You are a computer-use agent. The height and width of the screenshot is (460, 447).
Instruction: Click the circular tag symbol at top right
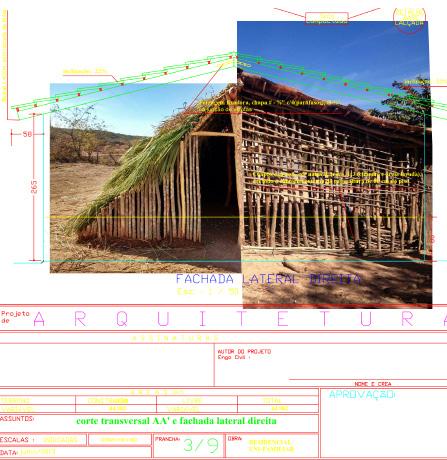409,20
